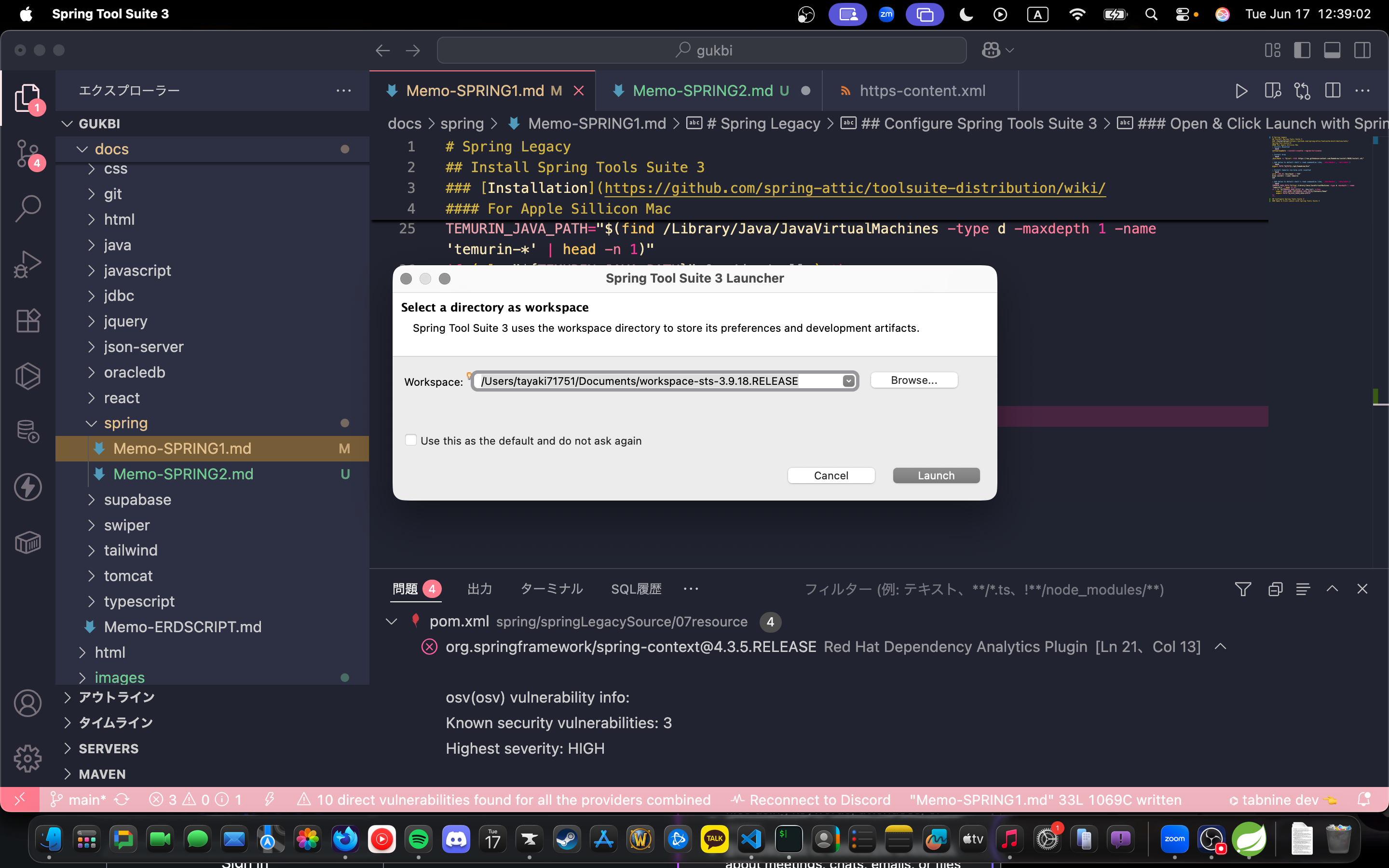Expand the tomcat folder
1389x868 pixels.
[91, 576]
